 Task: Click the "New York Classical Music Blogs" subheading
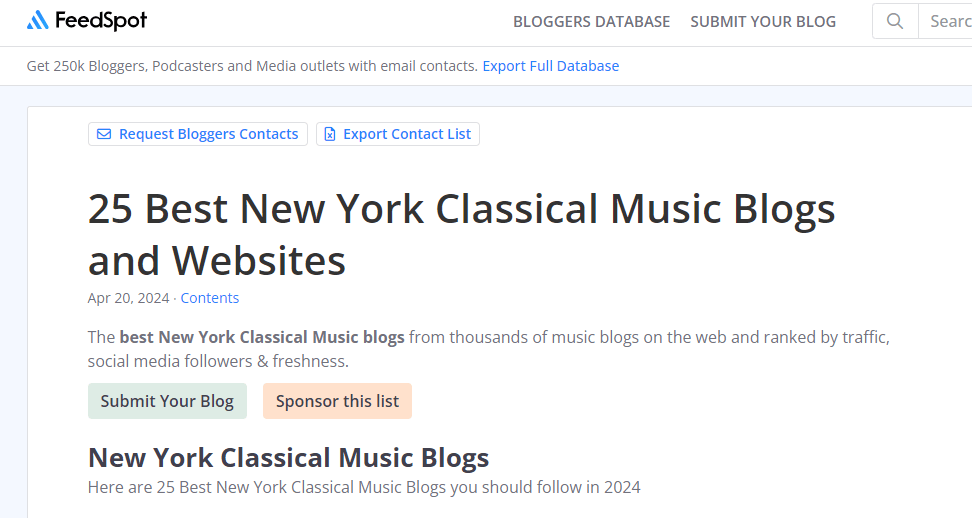pyautogui.click(x=288, y=457)
